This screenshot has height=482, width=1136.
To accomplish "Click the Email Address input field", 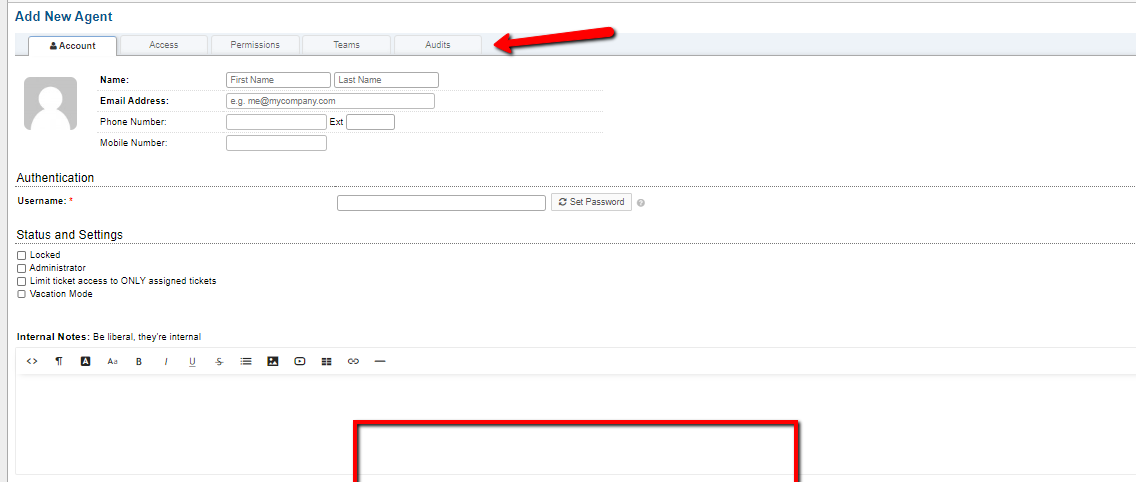I will (x=330, y=101).
